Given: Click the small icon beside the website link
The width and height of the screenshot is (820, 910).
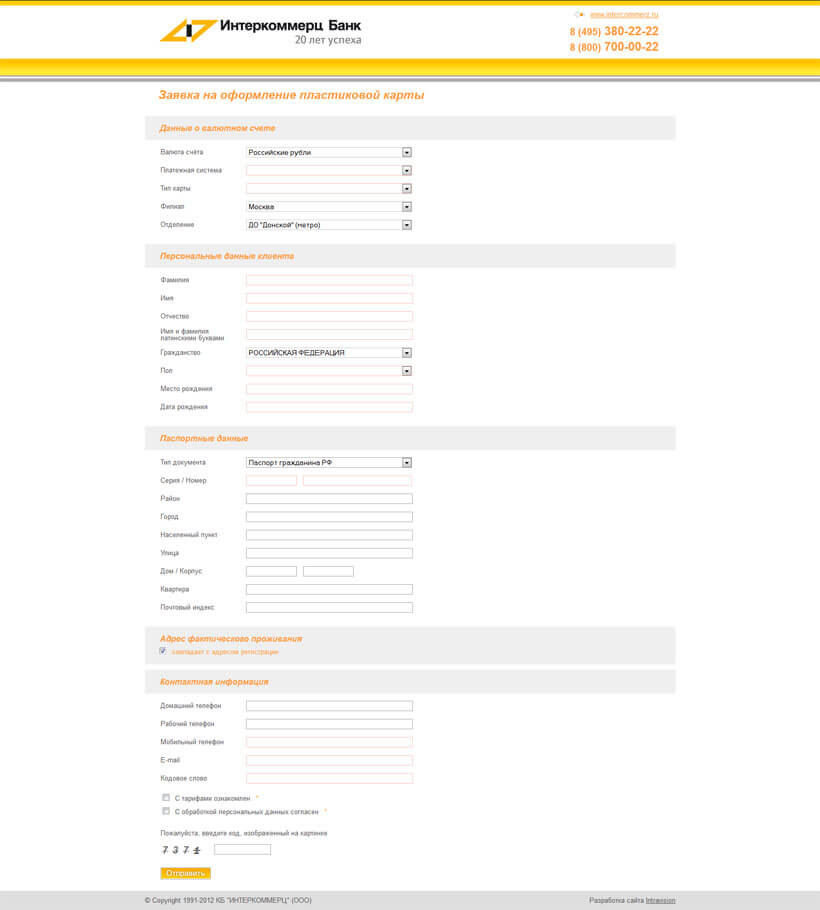Looking at the screenshot, I should tap(579, 15).
